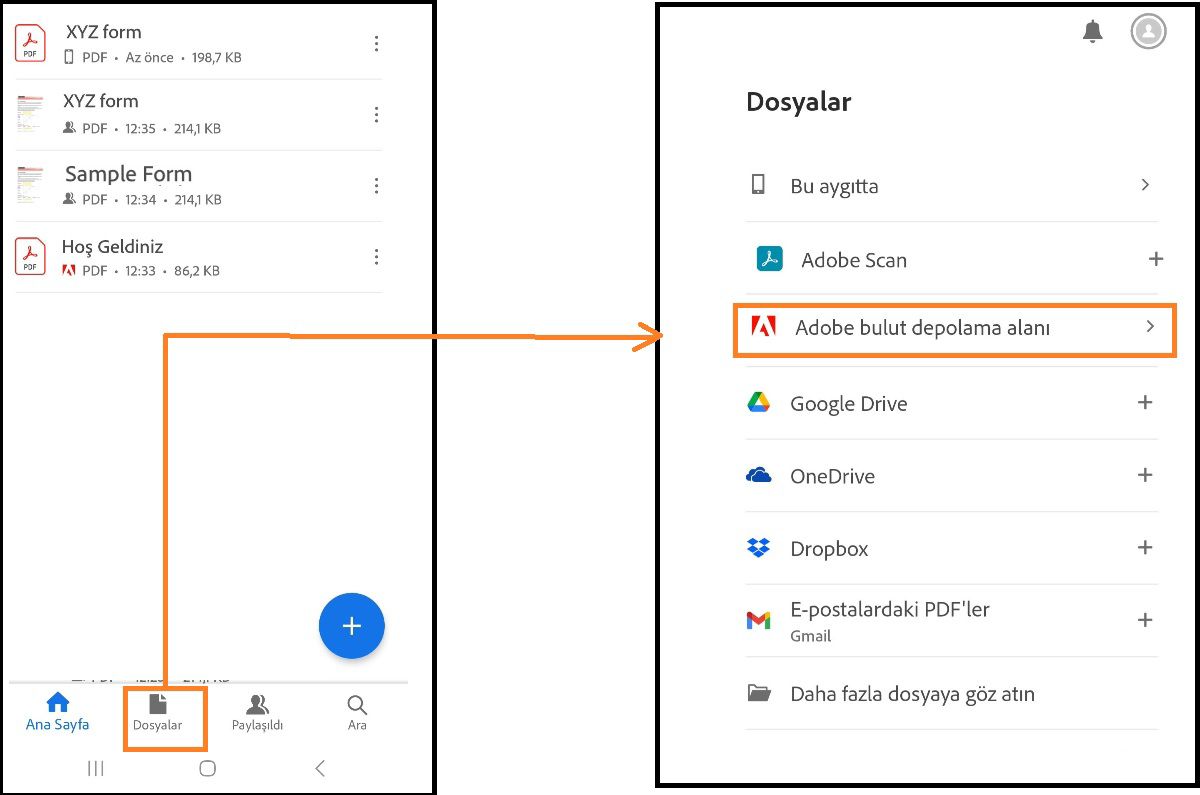Select the Adobe Scan label
The width and height of the screenshot is (1200, 795).
point(854,260)
